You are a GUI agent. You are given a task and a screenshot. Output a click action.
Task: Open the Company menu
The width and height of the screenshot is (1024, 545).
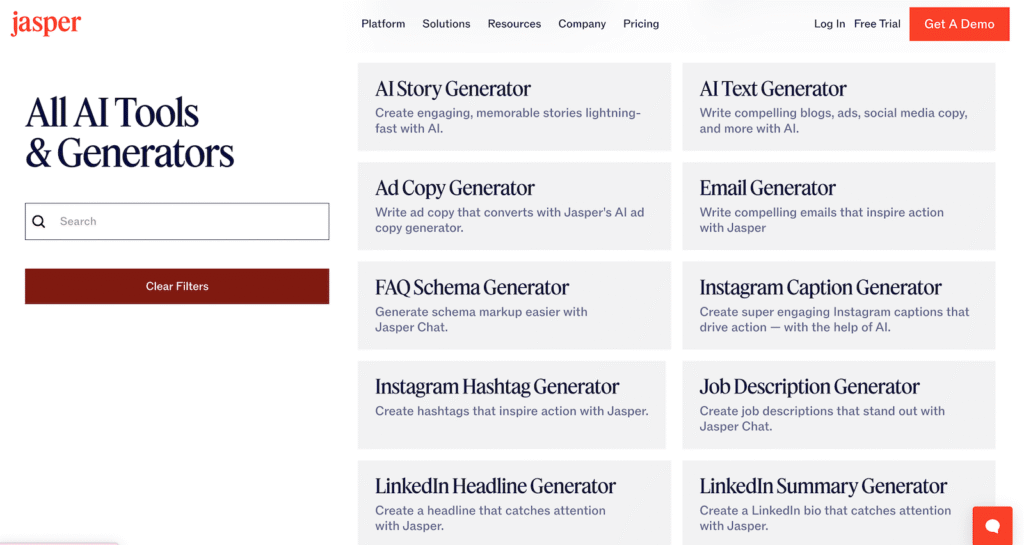[x=582, y=24]
